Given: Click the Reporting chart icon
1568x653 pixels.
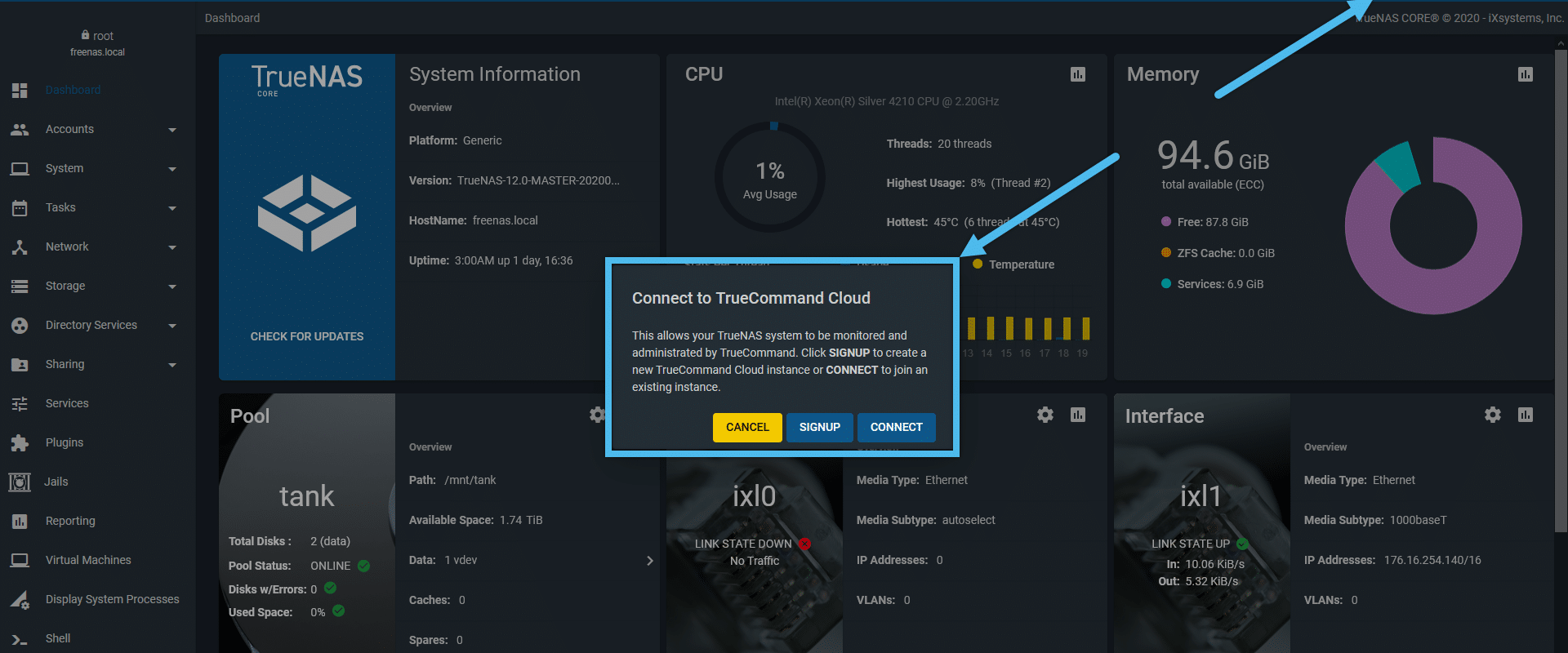Looking at the screenshot, I should tap(20, 521).
